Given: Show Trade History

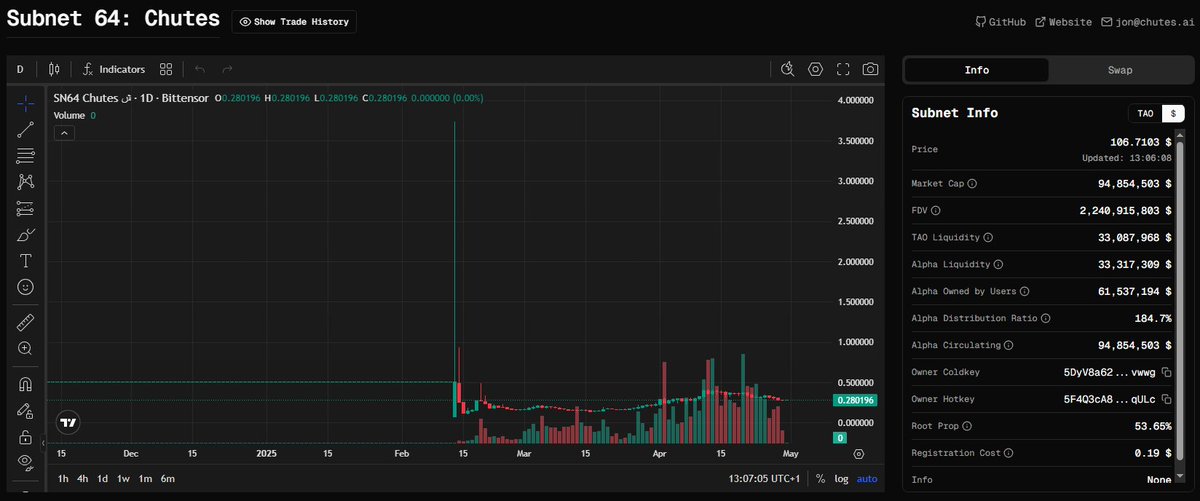Looking at the screenshot, I should pyautogui.click(x=294, y=21).
